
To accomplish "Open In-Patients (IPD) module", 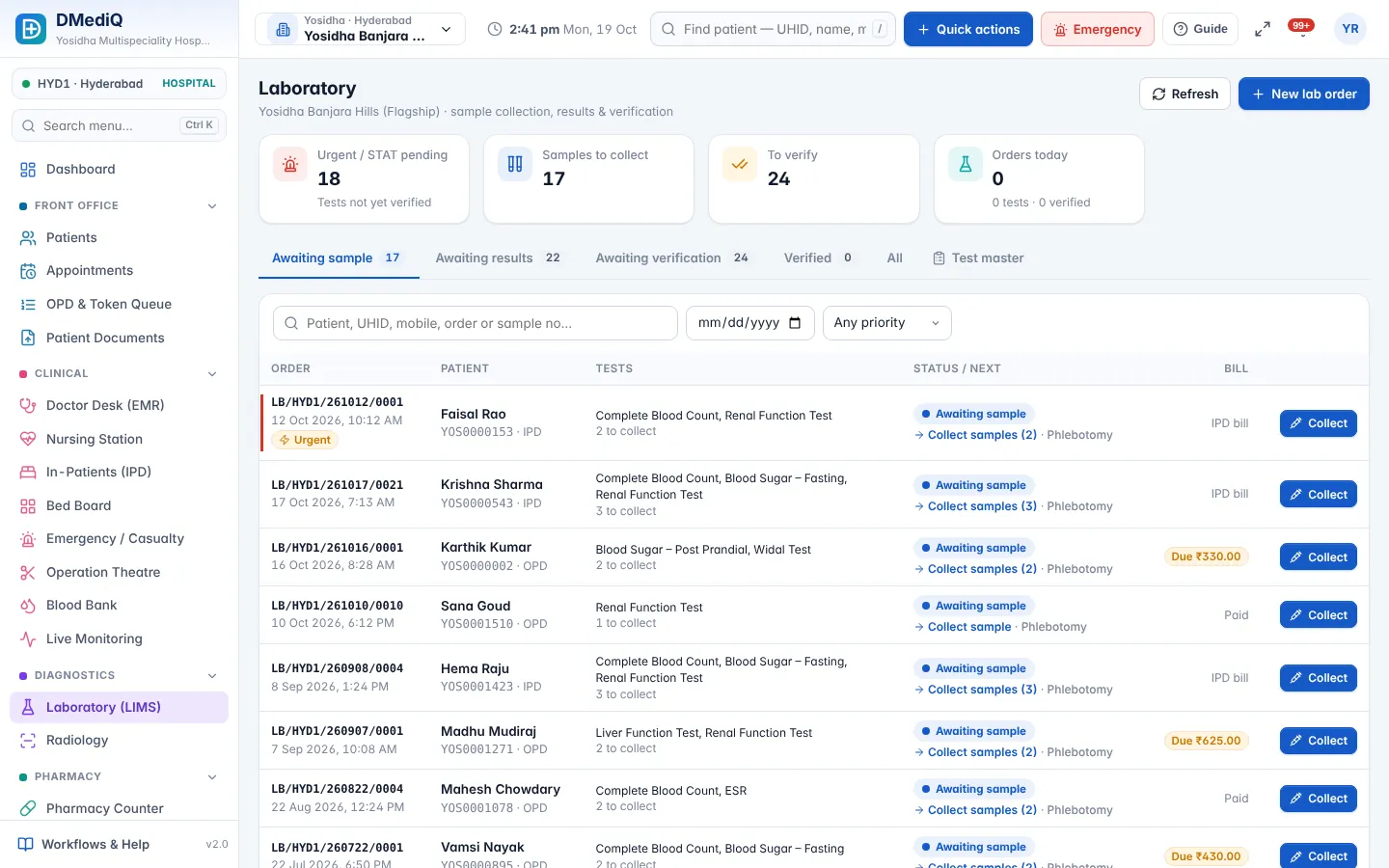I will (119, 472).
